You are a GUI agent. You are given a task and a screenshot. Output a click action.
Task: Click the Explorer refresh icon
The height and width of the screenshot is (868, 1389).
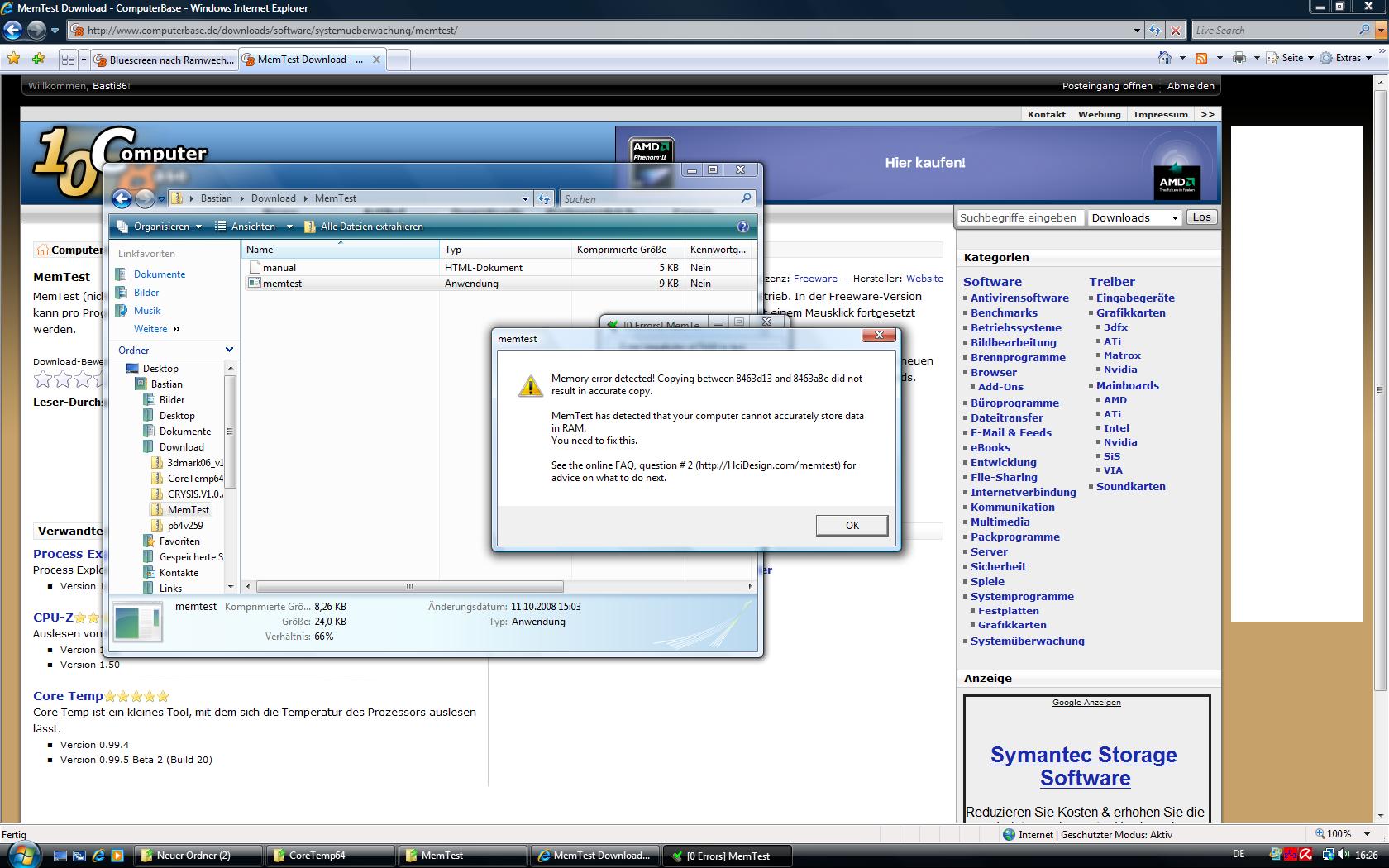coord(543,198)
